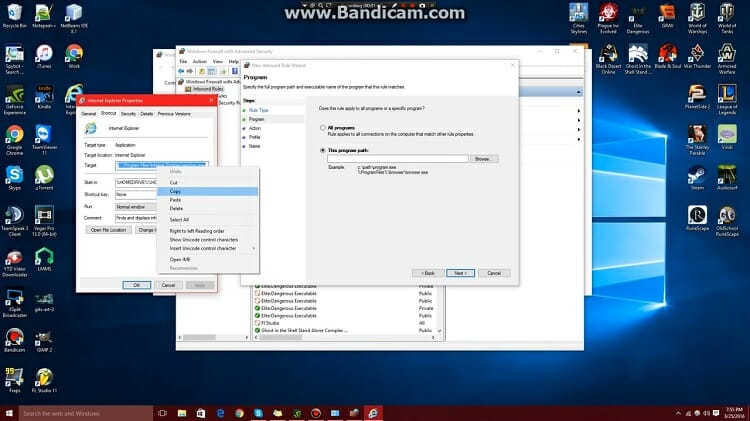Image resolution: width=750 pixels, height=421 pixels.
Task: Open the Skype desktop icon
Action: 14,178
